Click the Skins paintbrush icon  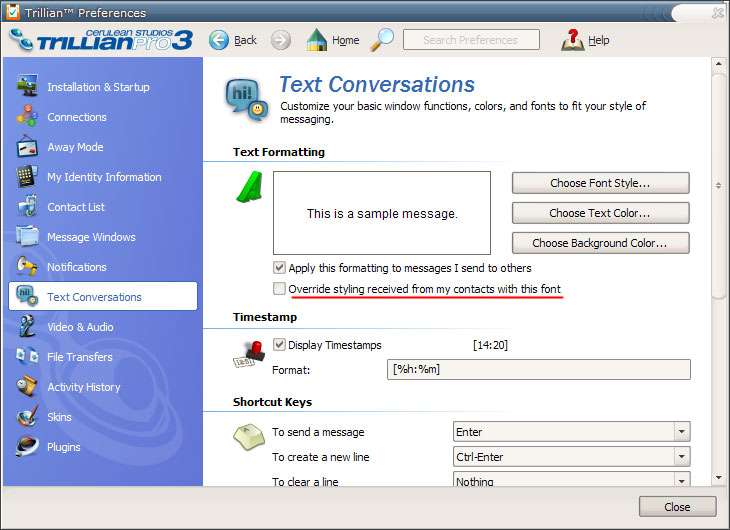tap(27, 416)
